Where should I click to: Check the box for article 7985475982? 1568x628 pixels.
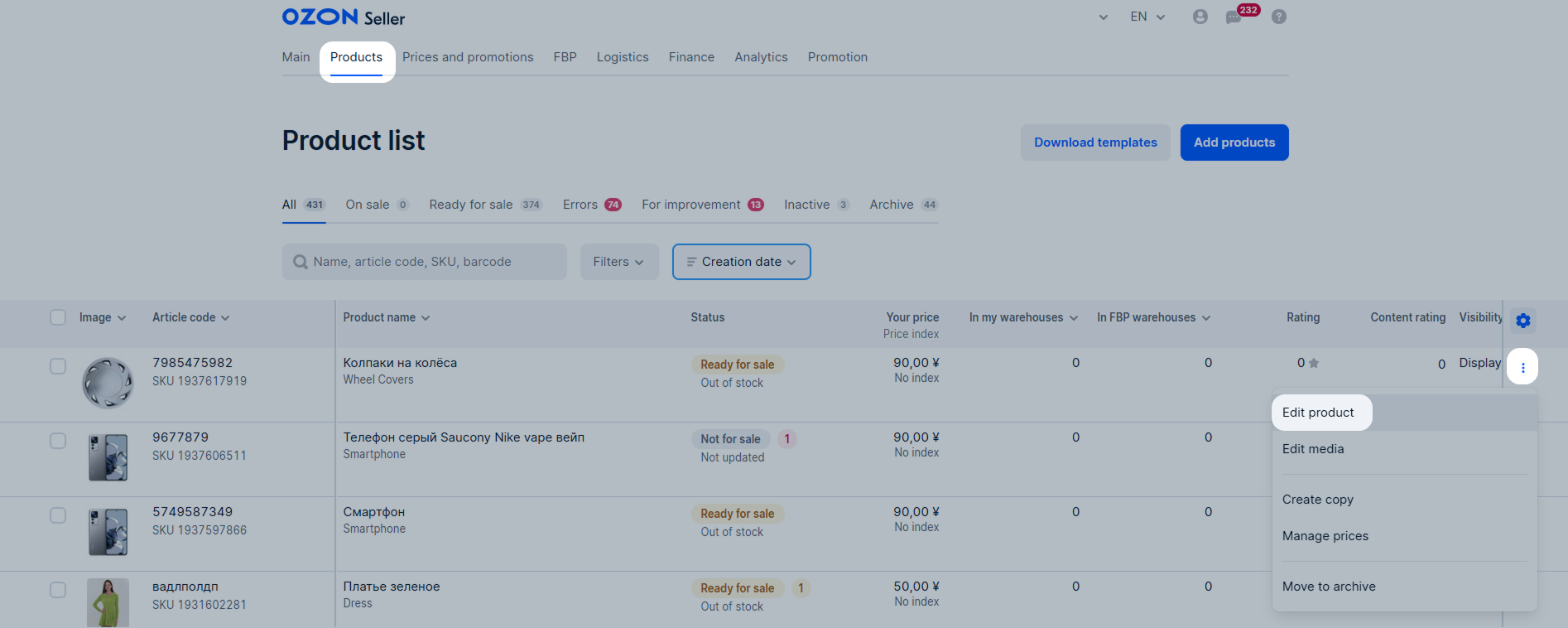click(x=58, y=366)
